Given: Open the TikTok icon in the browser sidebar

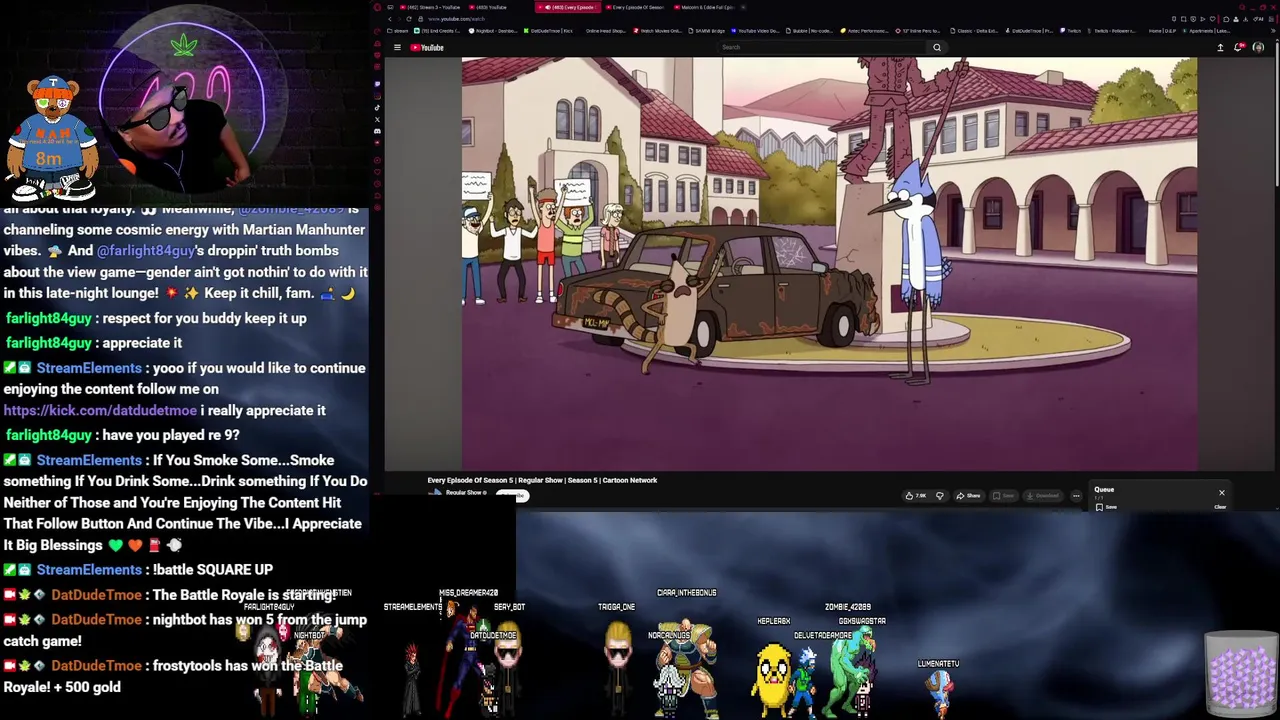Looking at the screenshot, I should [x=377, y=107].
